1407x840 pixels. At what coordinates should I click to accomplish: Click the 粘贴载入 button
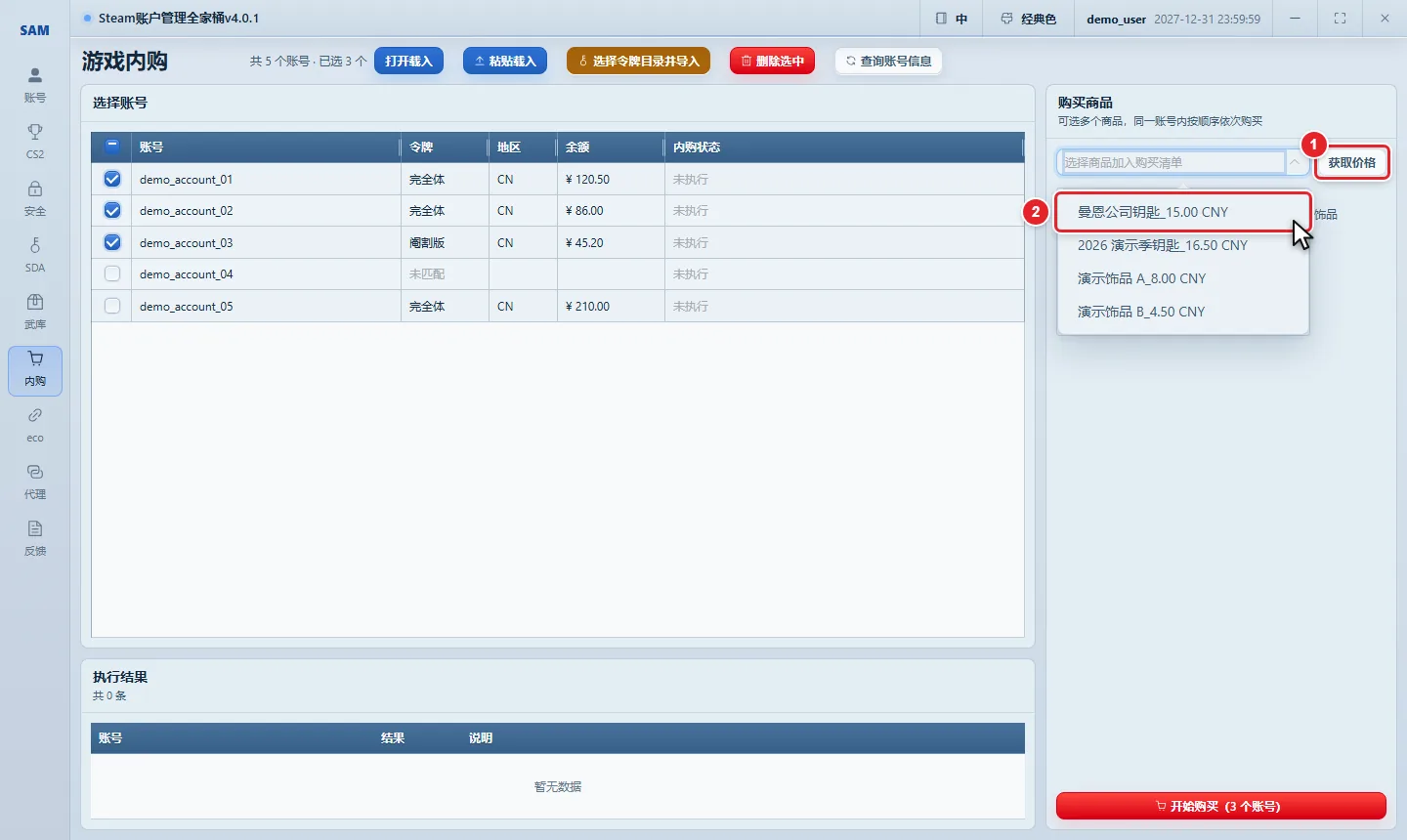pos(505,61)
